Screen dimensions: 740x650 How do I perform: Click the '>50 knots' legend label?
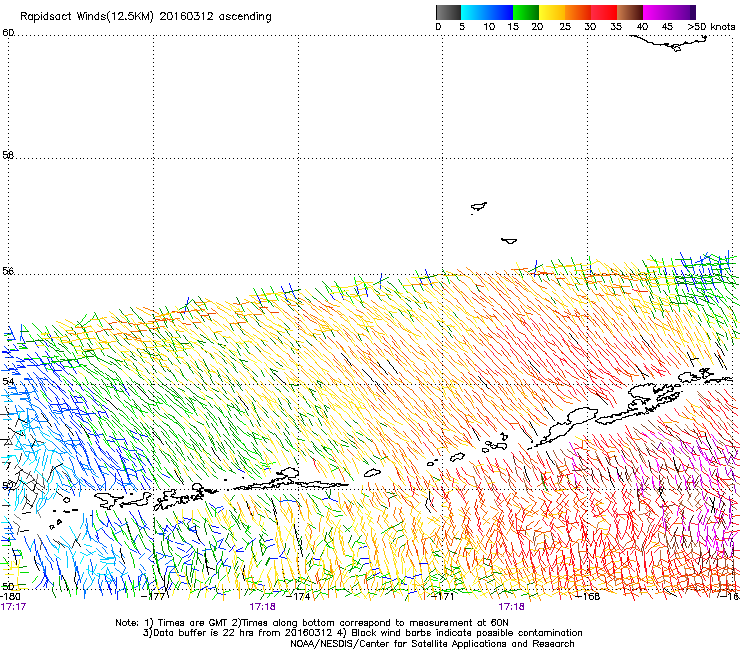point(711,27)
